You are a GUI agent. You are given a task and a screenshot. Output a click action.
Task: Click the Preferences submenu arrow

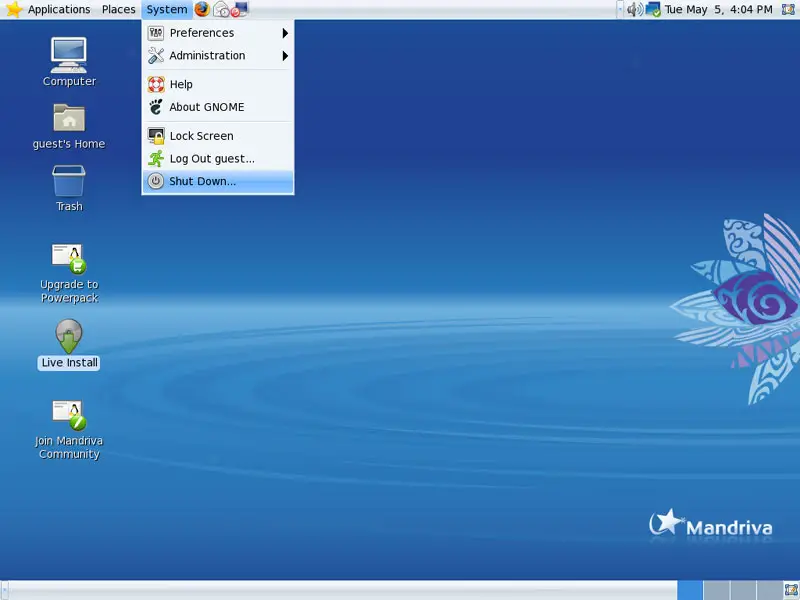click(x=285, y=33)
